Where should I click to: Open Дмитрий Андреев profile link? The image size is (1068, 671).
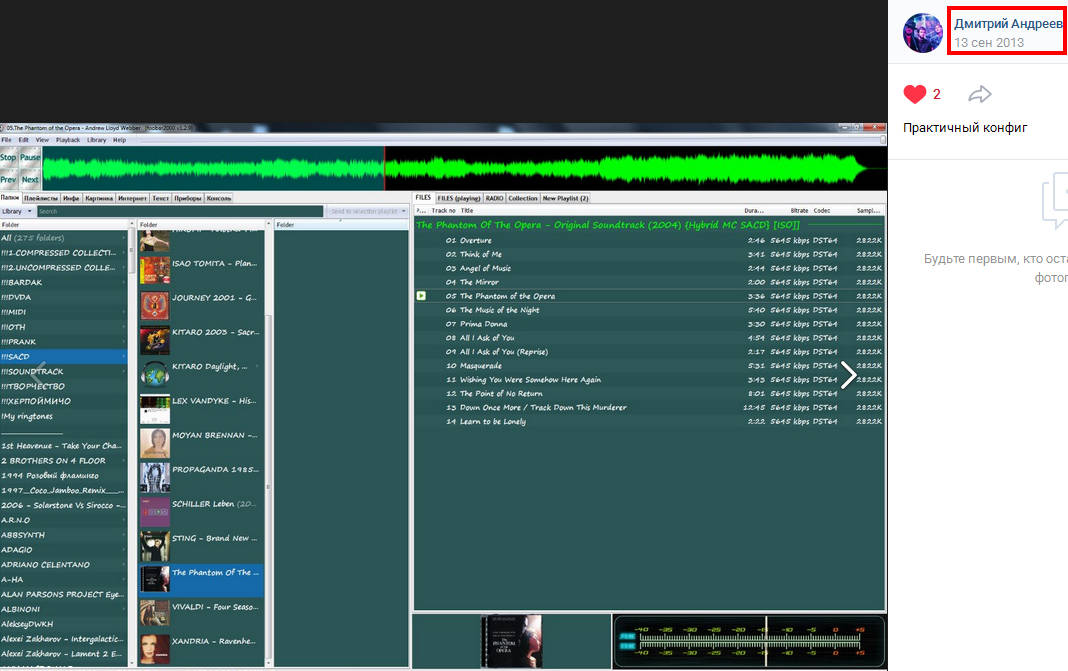point(1008,23)
